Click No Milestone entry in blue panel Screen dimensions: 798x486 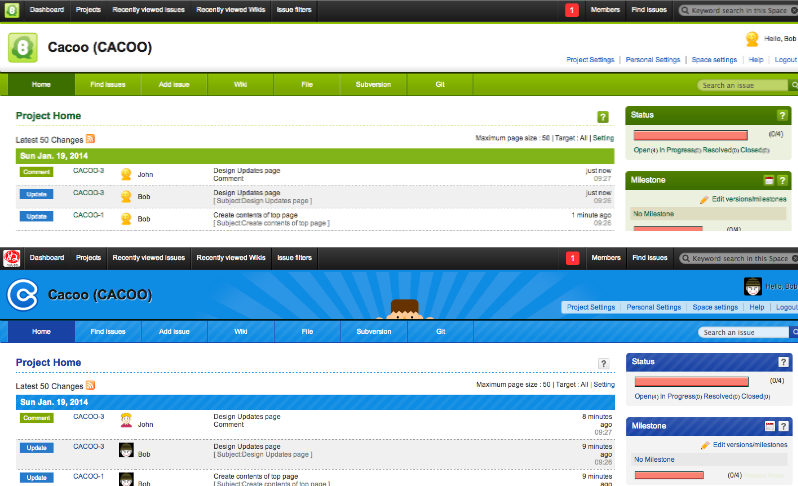coord(709,460)
